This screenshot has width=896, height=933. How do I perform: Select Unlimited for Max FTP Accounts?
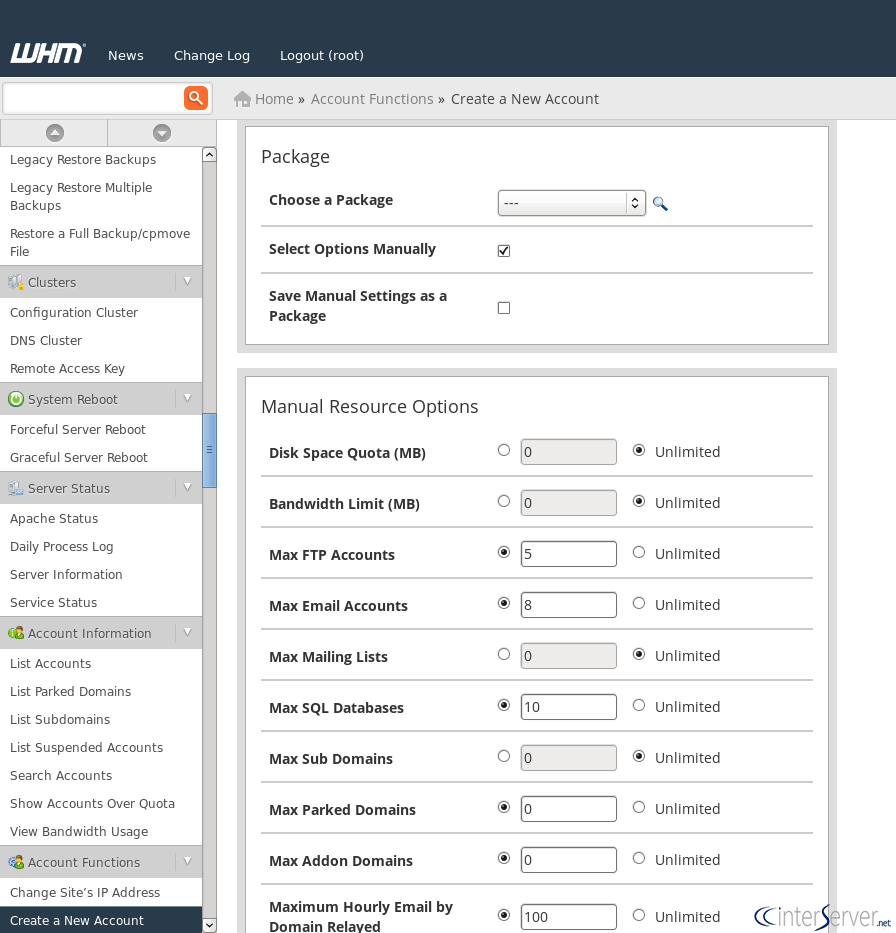pos(639,552)
